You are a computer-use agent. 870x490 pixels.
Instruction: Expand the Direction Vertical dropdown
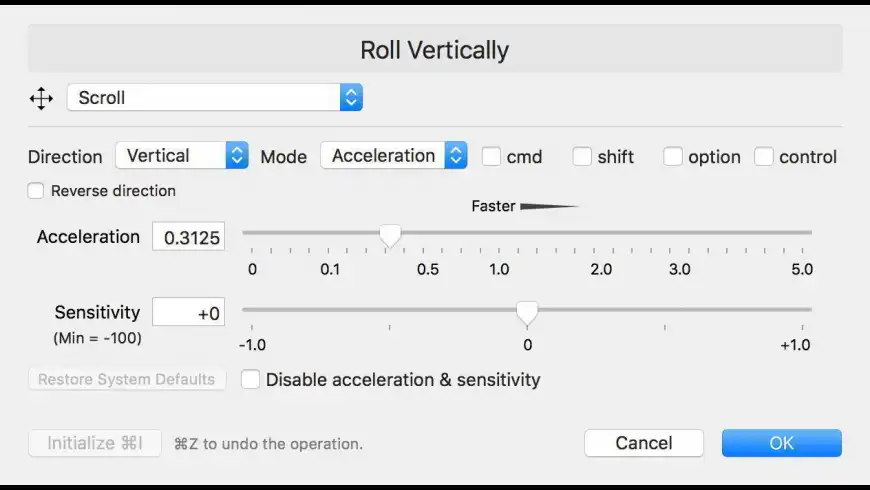181,155
